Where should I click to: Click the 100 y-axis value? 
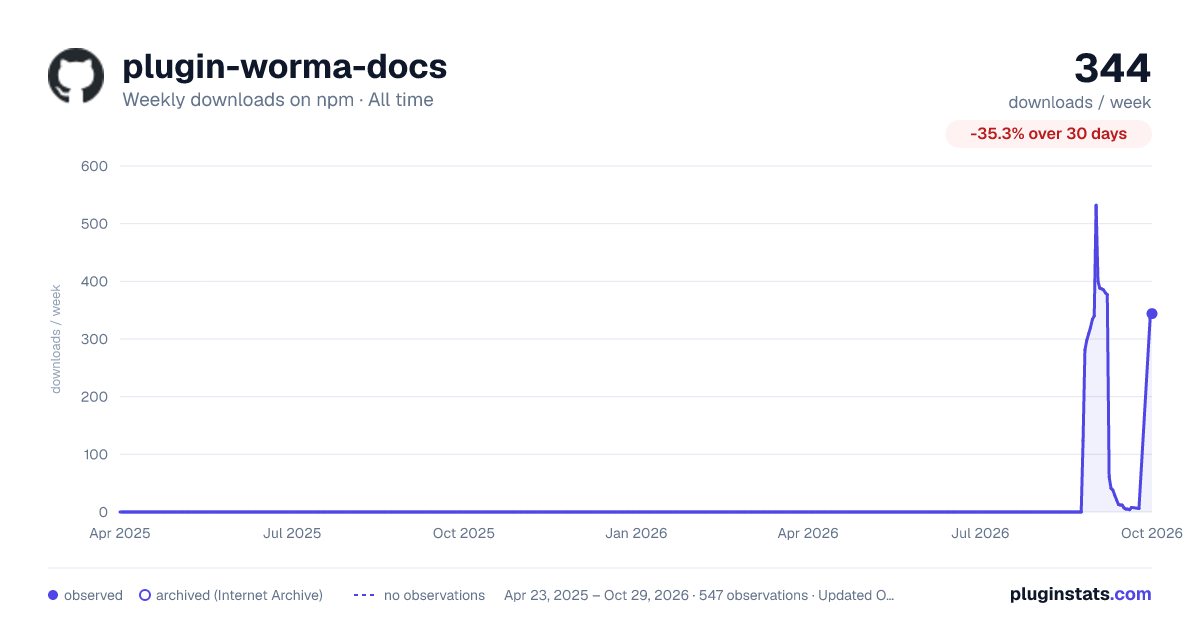94,454
